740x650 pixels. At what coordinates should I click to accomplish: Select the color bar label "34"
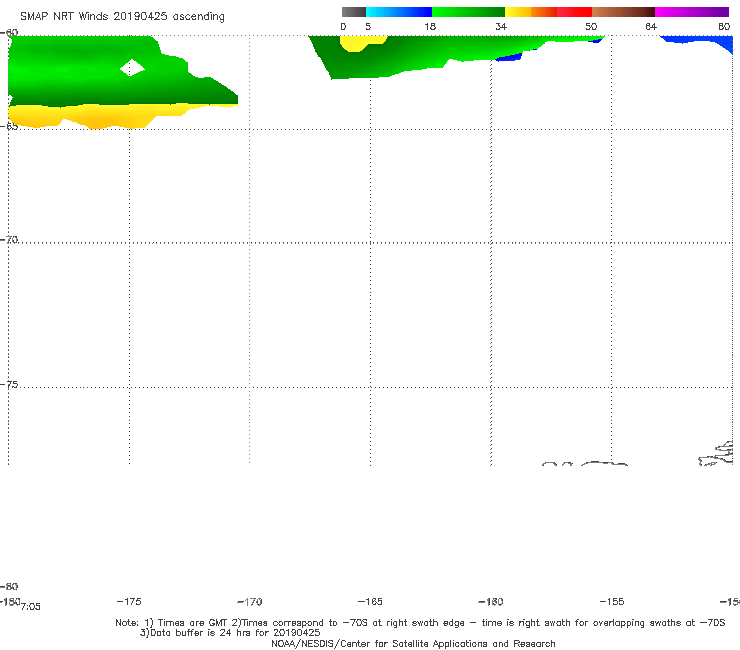tap(501, 26)
